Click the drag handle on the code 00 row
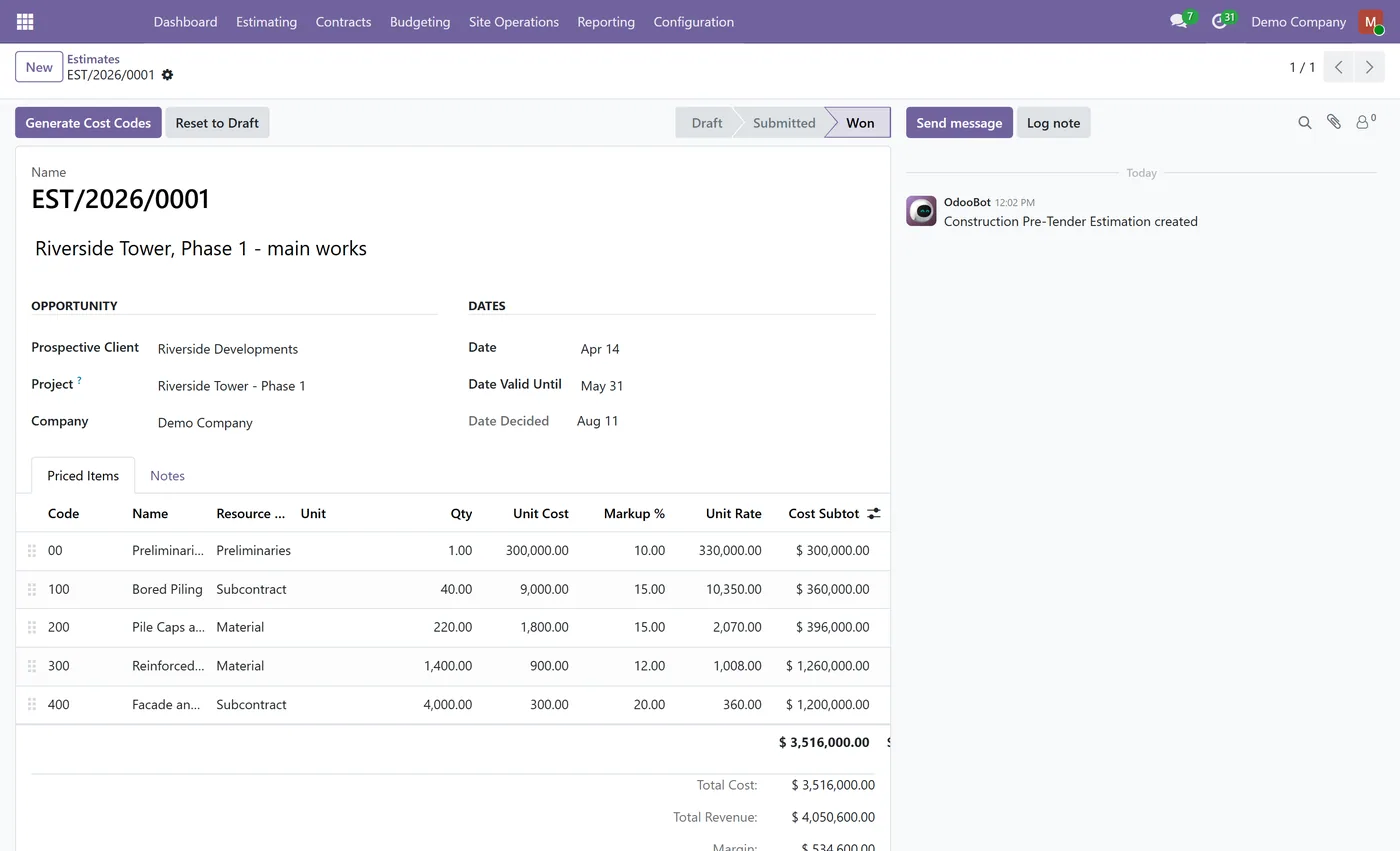The image size is (1400, 851). [x=32, y=551]
